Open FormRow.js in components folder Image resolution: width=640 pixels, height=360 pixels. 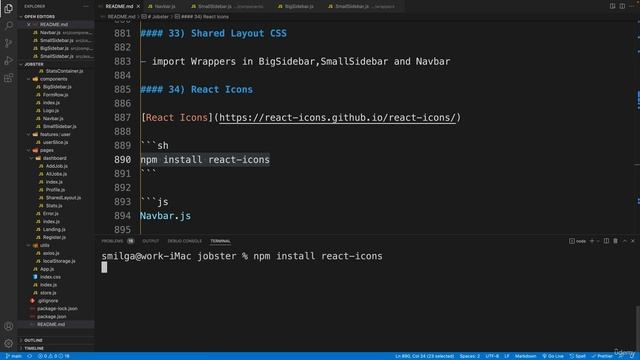point(55,95)
